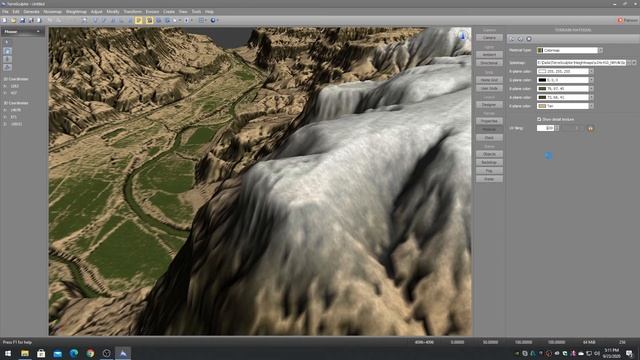Open the Fog panel

pos(489,171)
